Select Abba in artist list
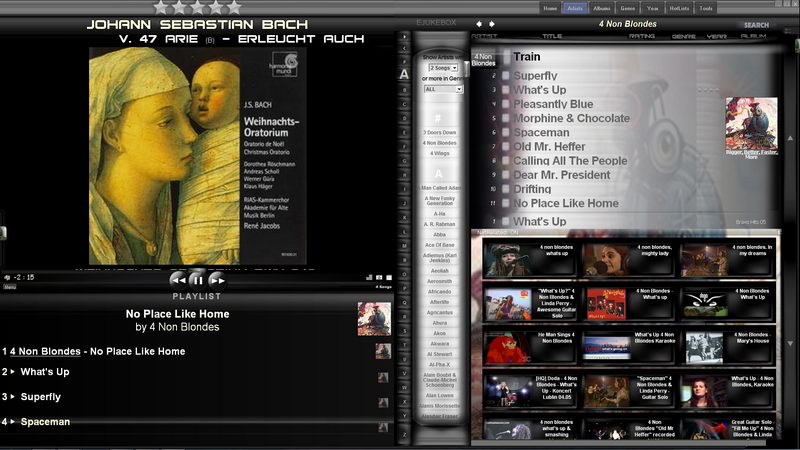The height and width of the screenshot is (450, 800). [439, 235]
